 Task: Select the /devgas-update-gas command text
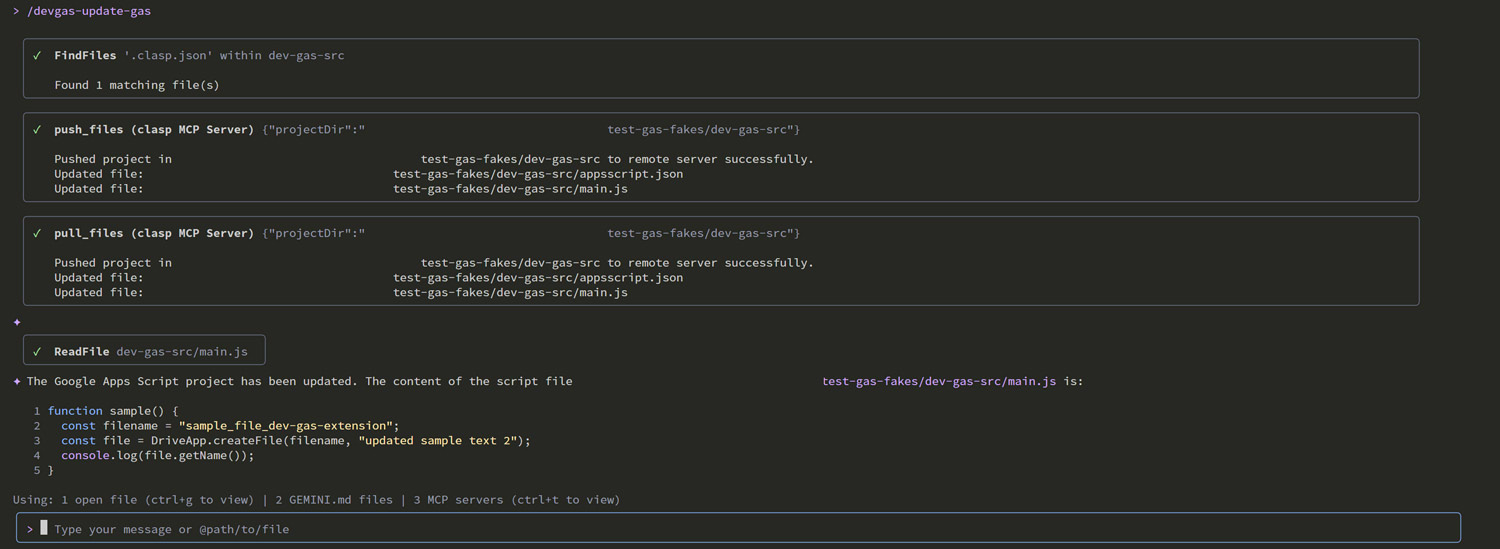click(89, 11)
